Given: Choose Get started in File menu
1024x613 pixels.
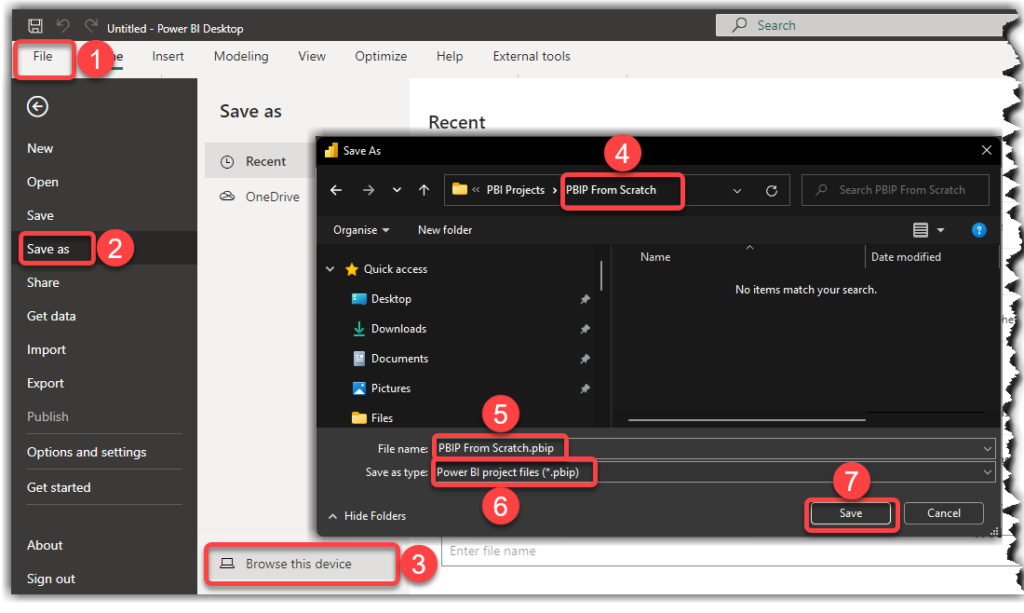Looking at the screenshot, I should pyautogui.click(x=58, y=487).
